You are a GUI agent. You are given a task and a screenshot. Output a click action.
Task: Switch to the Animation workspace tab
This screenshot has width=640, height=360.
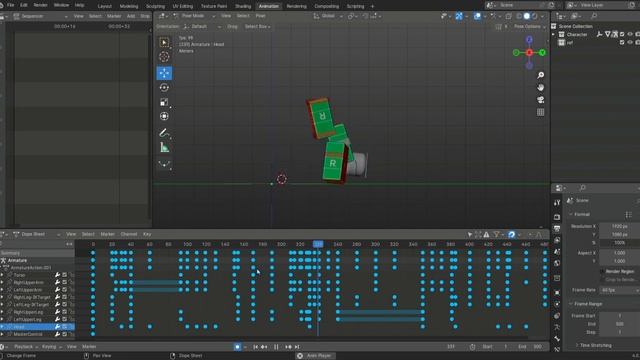click(269, 6)
